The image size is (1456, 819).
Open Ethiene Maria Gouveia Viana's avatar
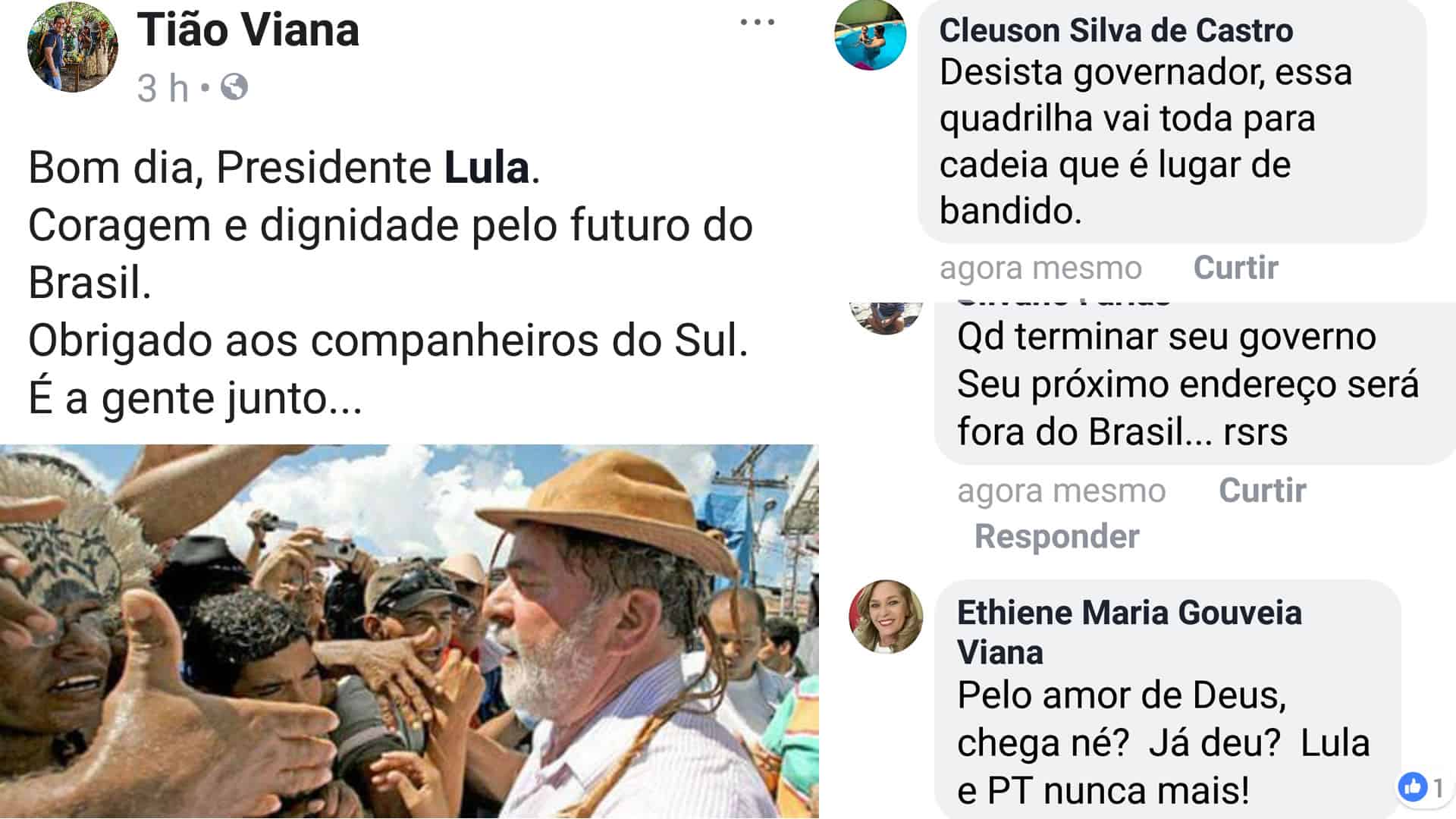tap(886, 617)
